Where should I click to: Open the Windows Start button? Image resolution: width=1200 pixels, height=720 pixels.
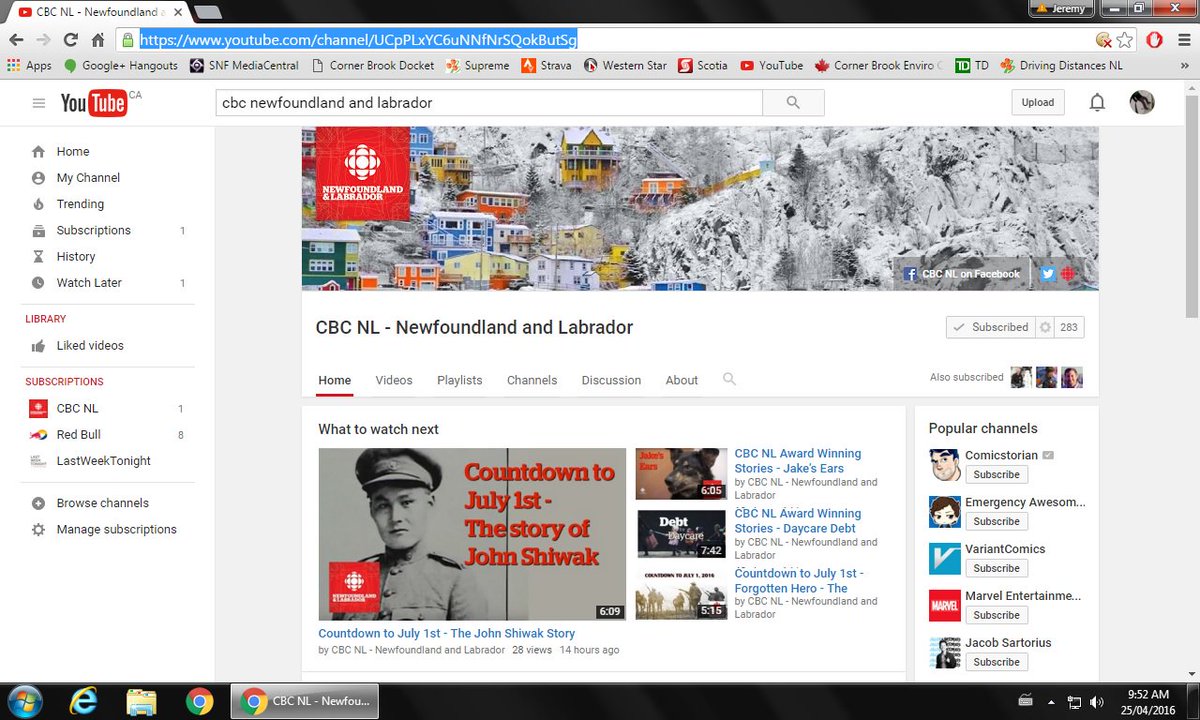(23, 700)
